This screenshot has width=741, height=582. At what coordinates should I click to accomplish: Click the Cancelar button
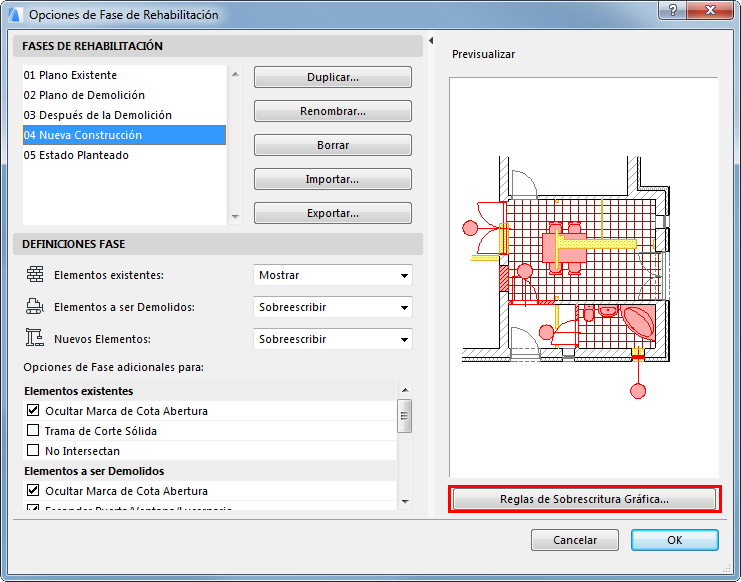pos(575,540)
